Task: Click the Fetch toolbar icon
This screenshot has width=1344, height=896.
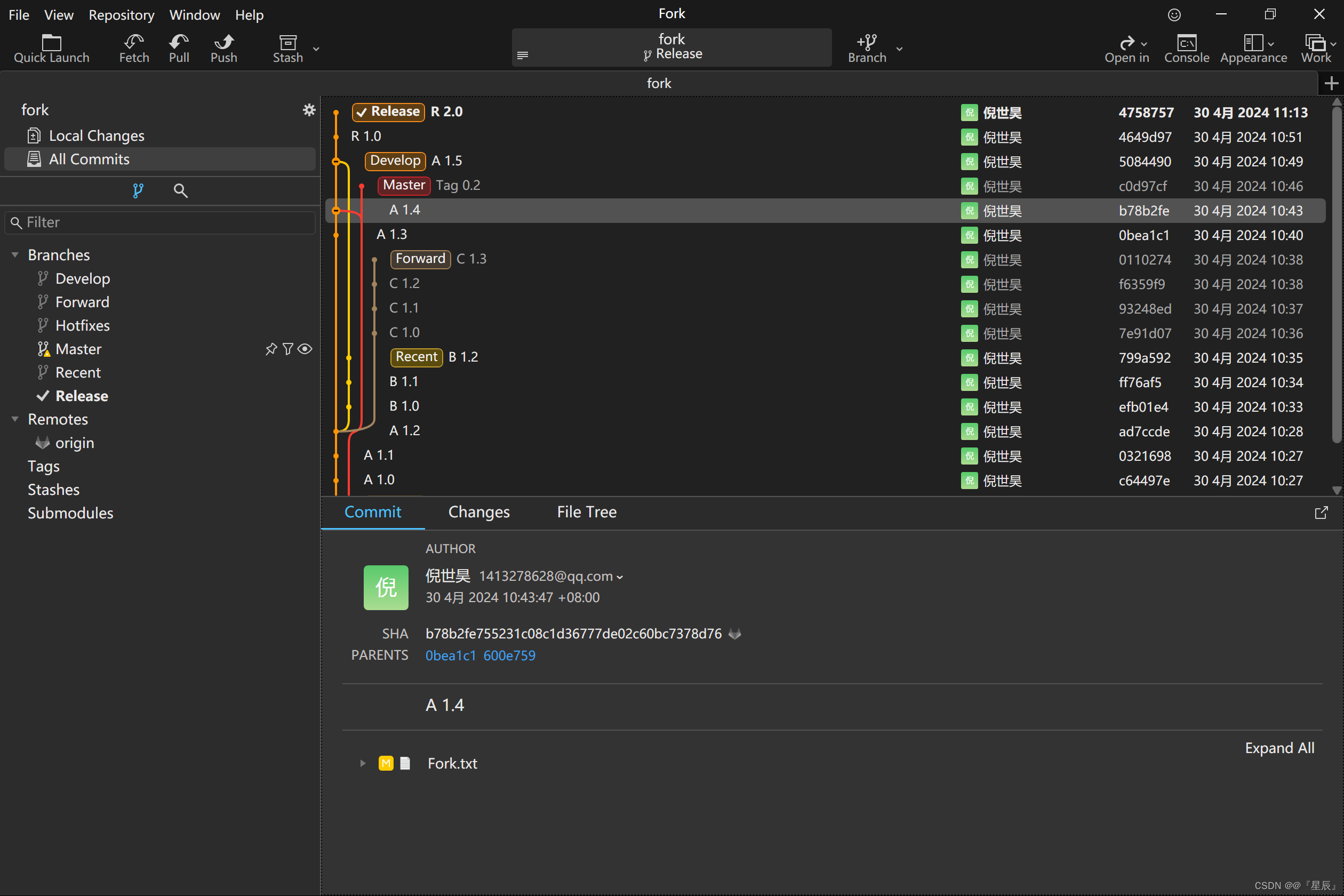Action: coord(134,42)
